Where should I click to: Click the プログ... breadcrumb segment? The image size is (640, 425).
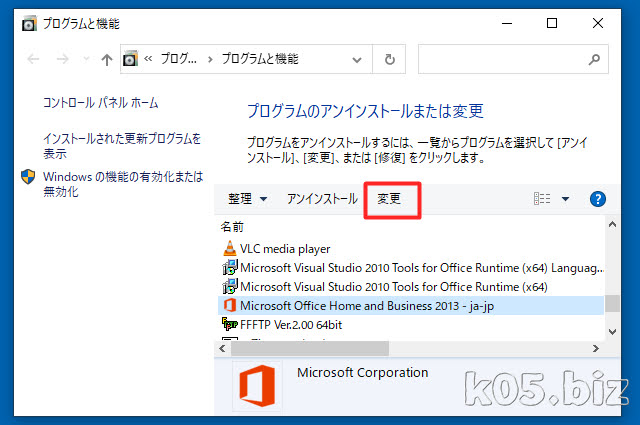coord(179,59)
